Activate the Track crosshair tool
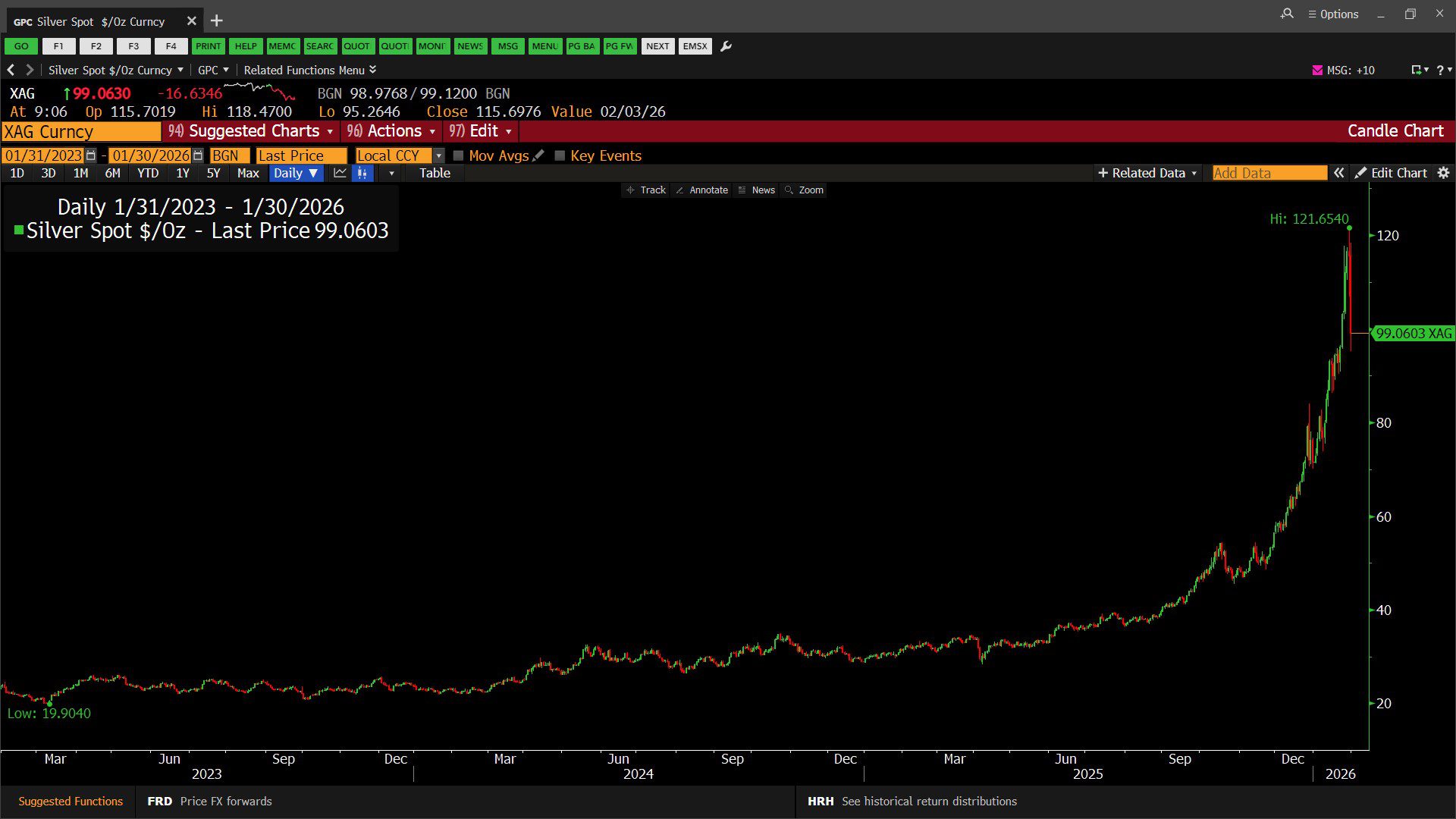Screen dimensions: 1456x819 (x=646, y=190)
